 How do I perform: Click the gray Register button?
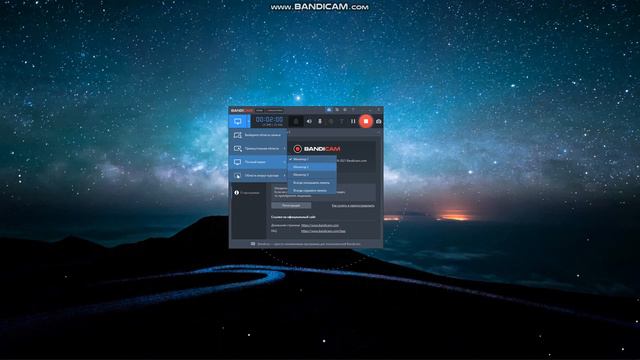coord(291,205)
